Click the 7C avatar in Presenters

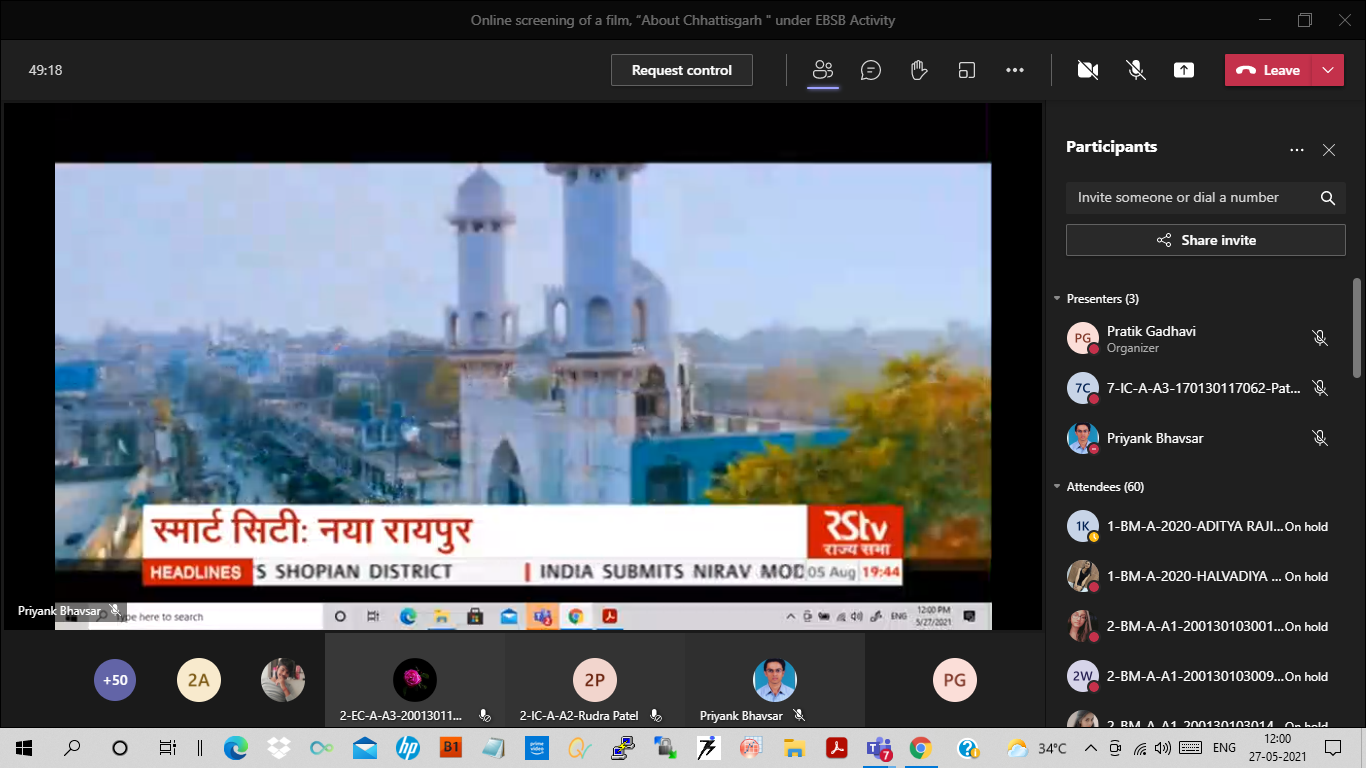[x=1083, y=388]
